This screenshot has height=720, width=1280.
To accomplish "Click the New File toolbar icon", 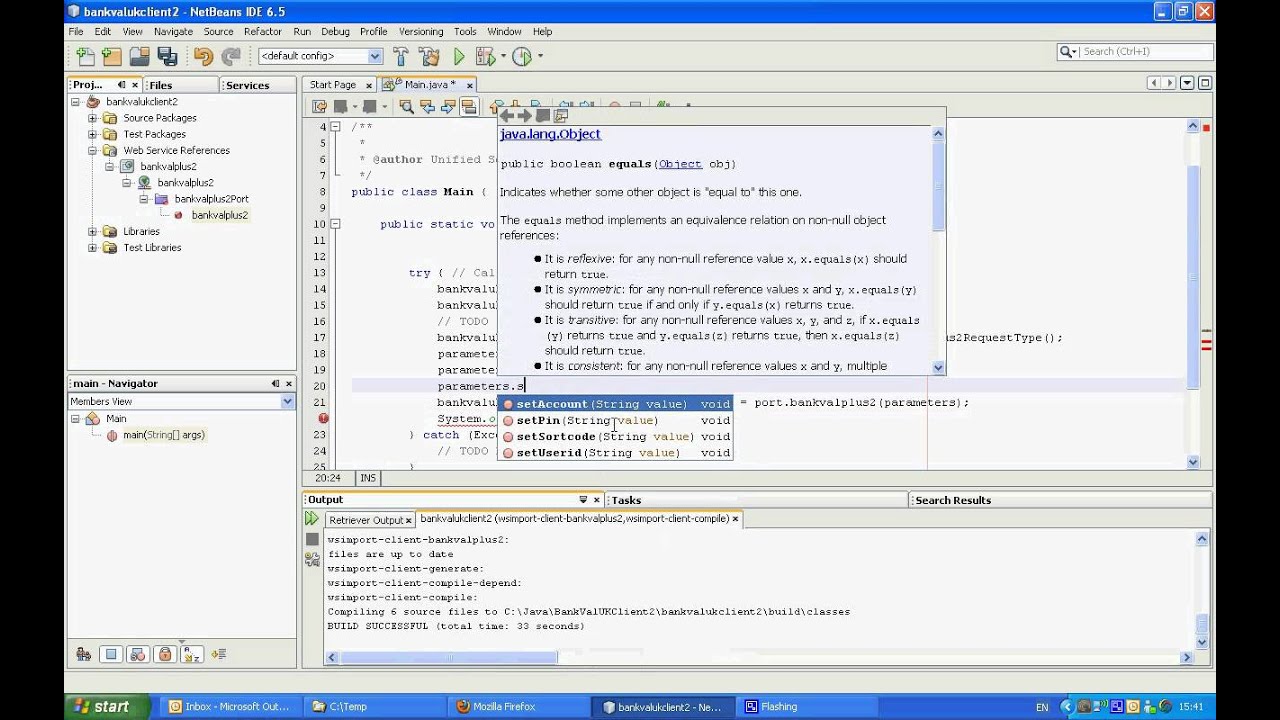I will click(x=85, y=57).
